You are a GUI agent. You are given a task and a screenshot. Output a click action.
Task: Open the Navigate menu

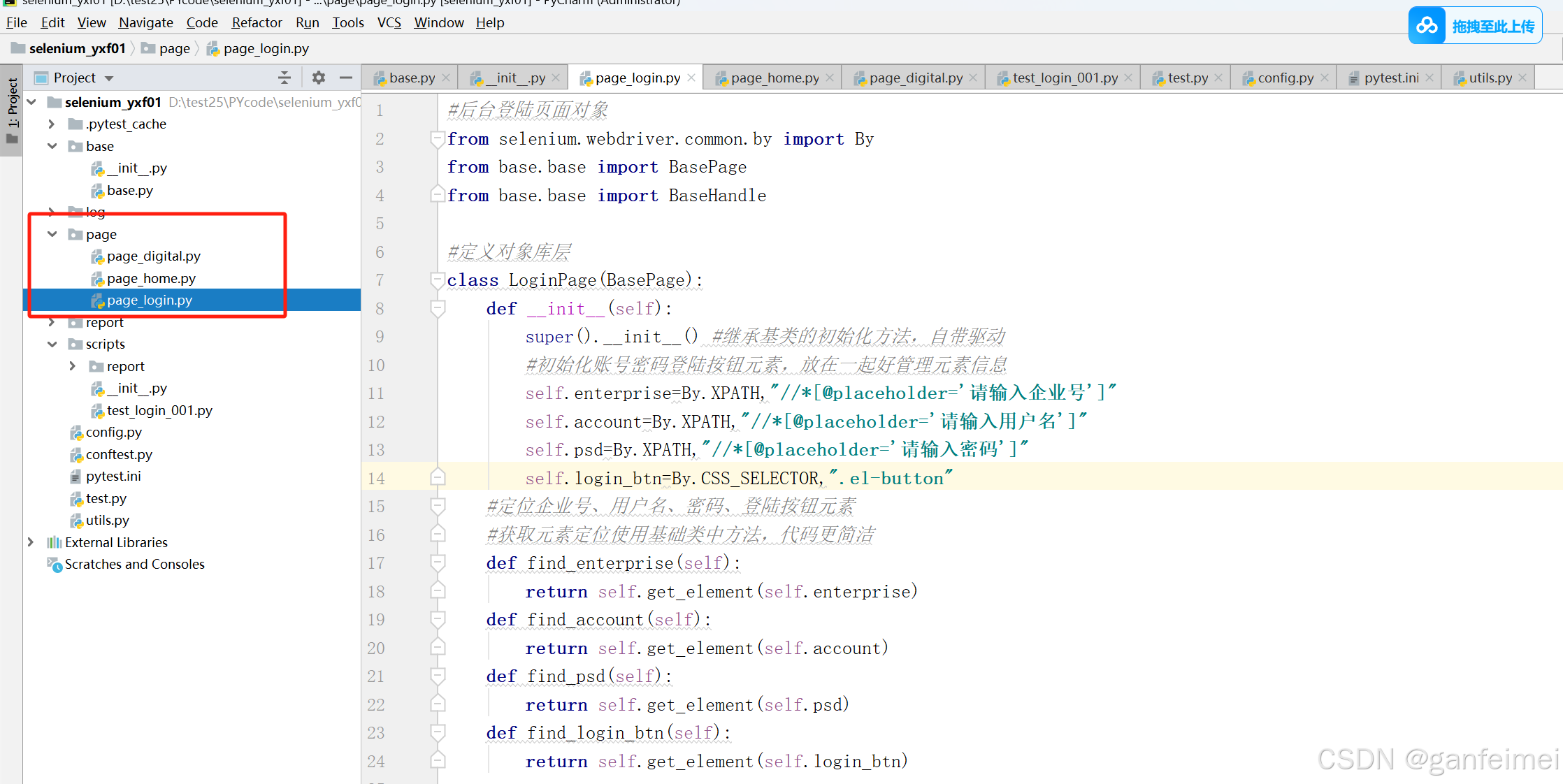[x=146, y=22]
